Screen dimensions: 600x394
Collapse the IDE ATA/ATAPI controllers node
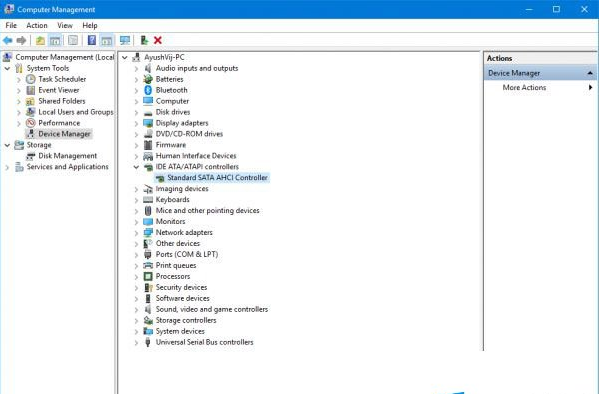point(136,167)
